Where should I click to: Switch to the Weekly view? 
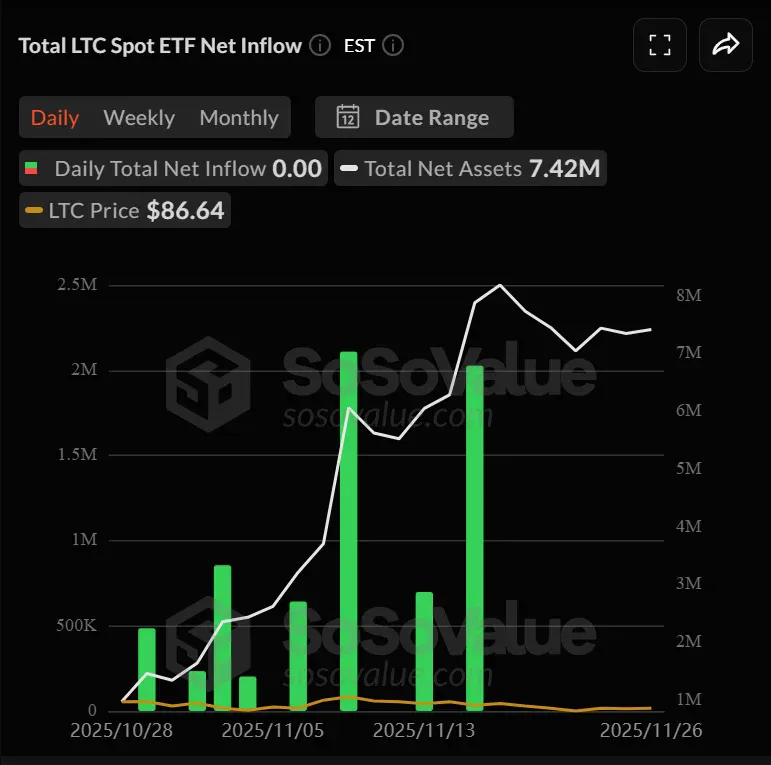[x=139, y=117]
